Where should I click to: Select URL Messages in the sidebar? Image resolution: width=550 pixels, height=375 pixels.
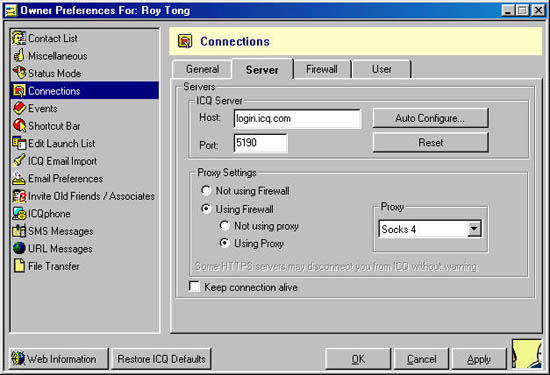click(60, 249)
